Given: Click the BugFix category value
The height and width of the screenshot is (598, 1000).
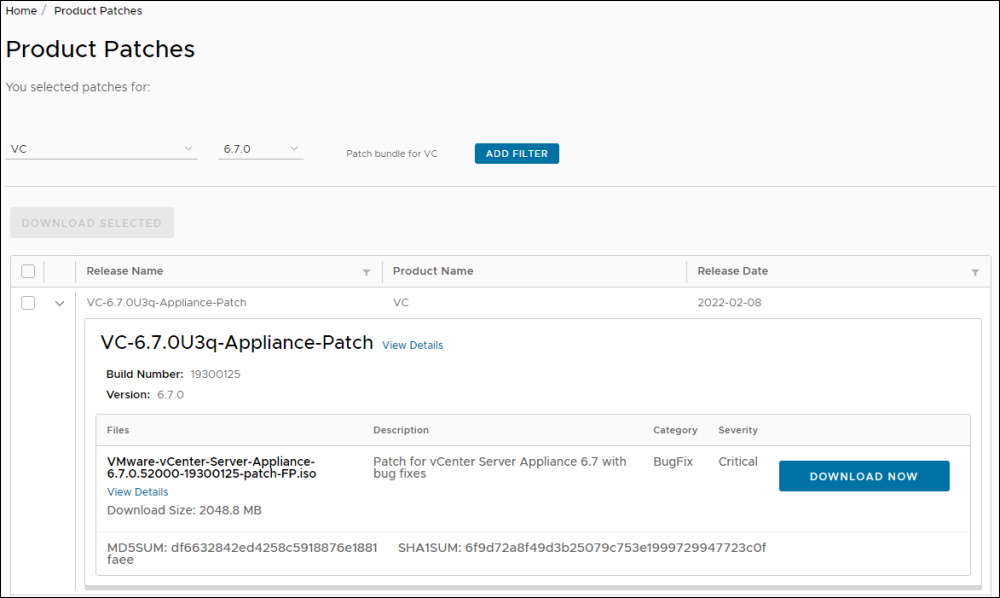Looking at the screenshot, I should (673, 462).
